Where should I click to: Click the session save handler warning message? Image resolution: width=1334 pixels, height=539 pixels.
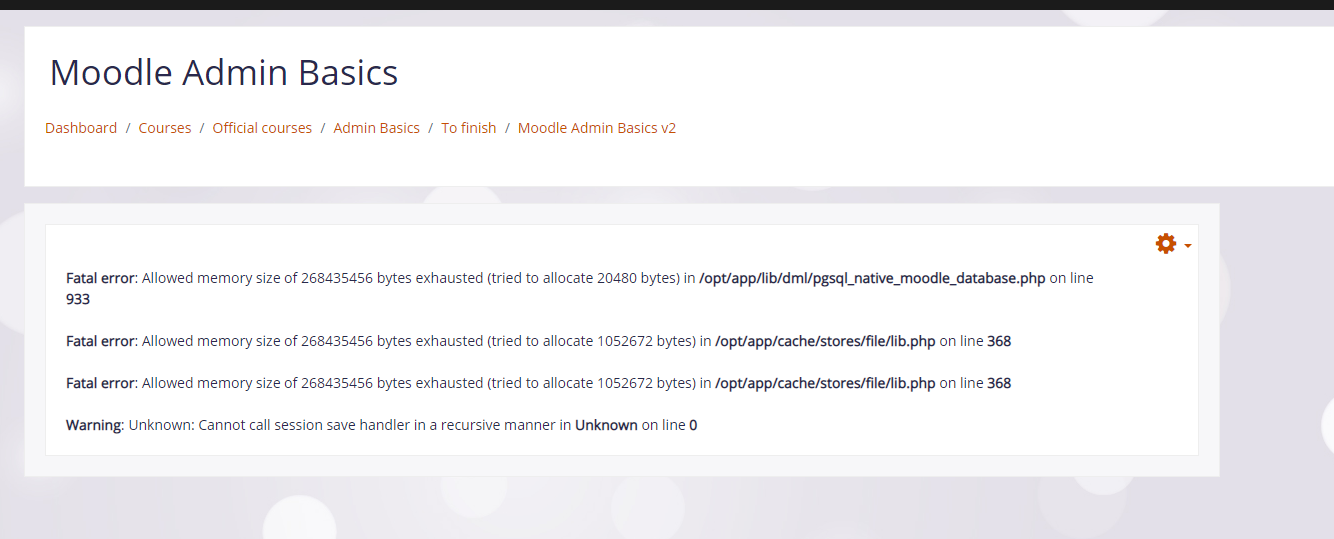[382, 425]
